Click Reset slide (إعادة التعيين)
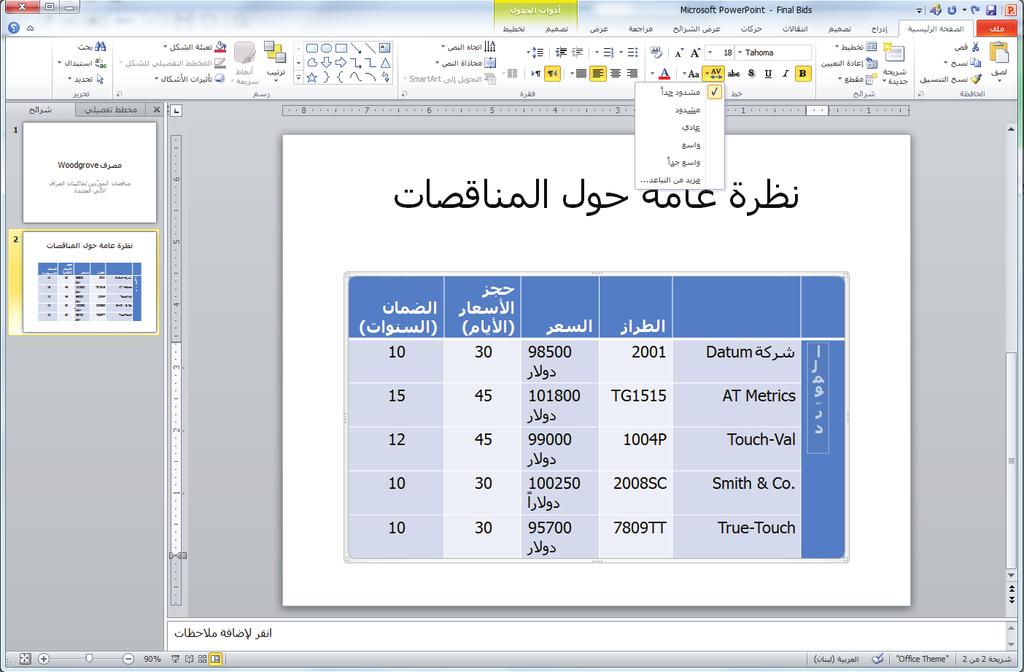 tap(848, 63)
